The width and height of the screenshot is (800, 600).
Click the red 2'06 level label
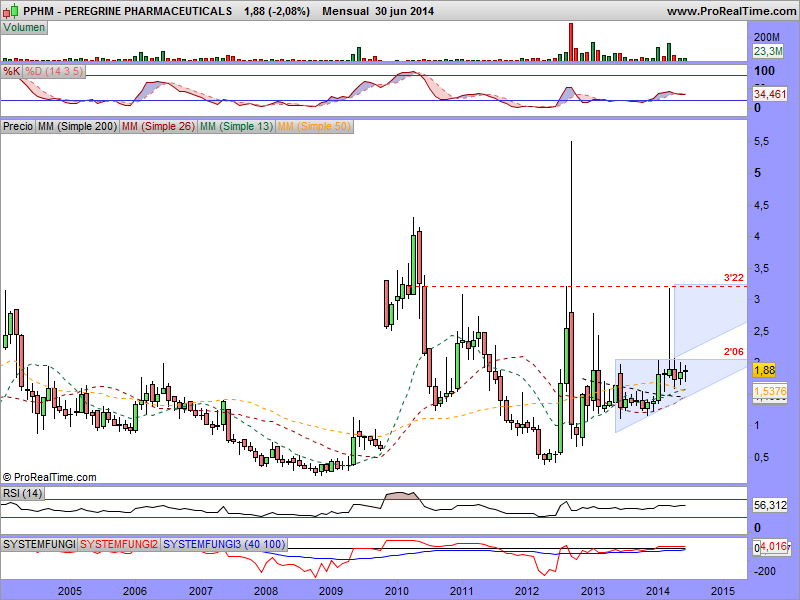734,352
